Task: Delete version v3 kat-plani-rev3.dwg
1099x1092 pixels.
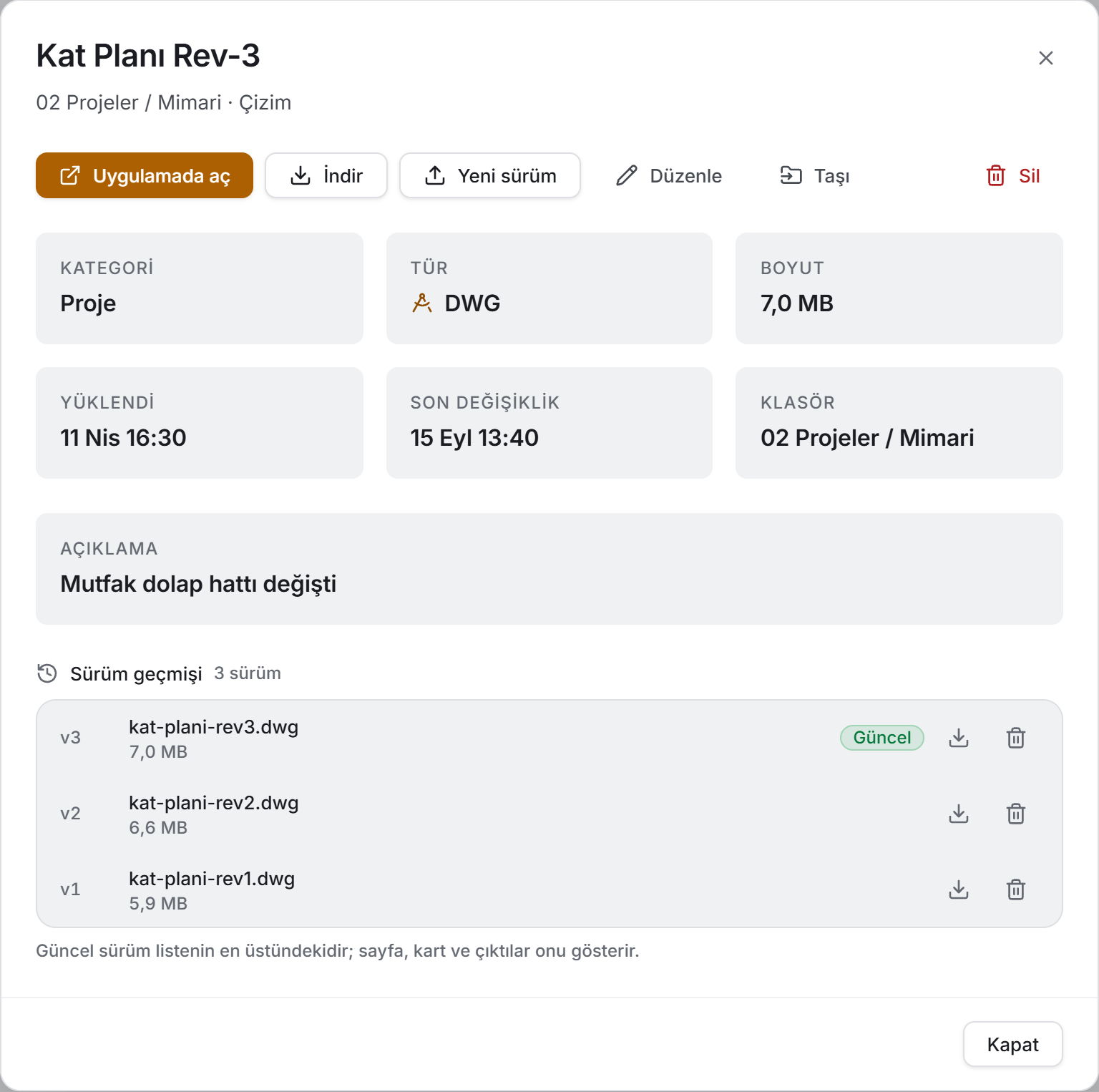Action: [x=1016, y=738]
